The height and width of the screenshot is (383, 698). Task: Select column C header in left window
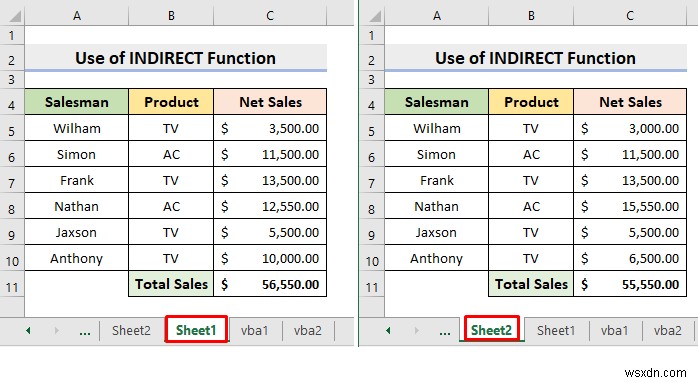[270, 16]
